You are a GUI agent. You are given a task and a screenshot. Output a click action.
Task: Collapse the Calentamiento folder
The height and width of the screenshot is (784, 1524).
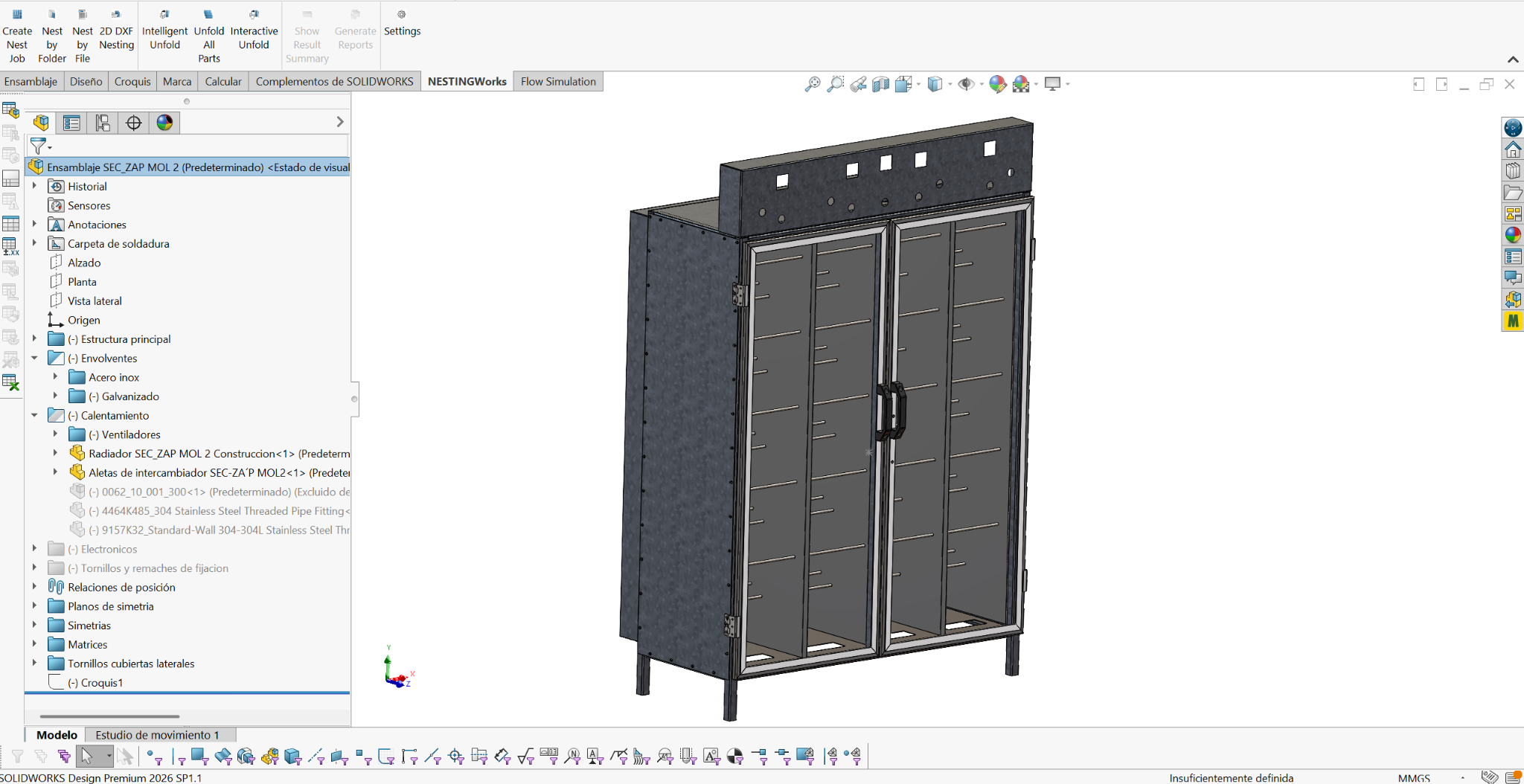34,415
